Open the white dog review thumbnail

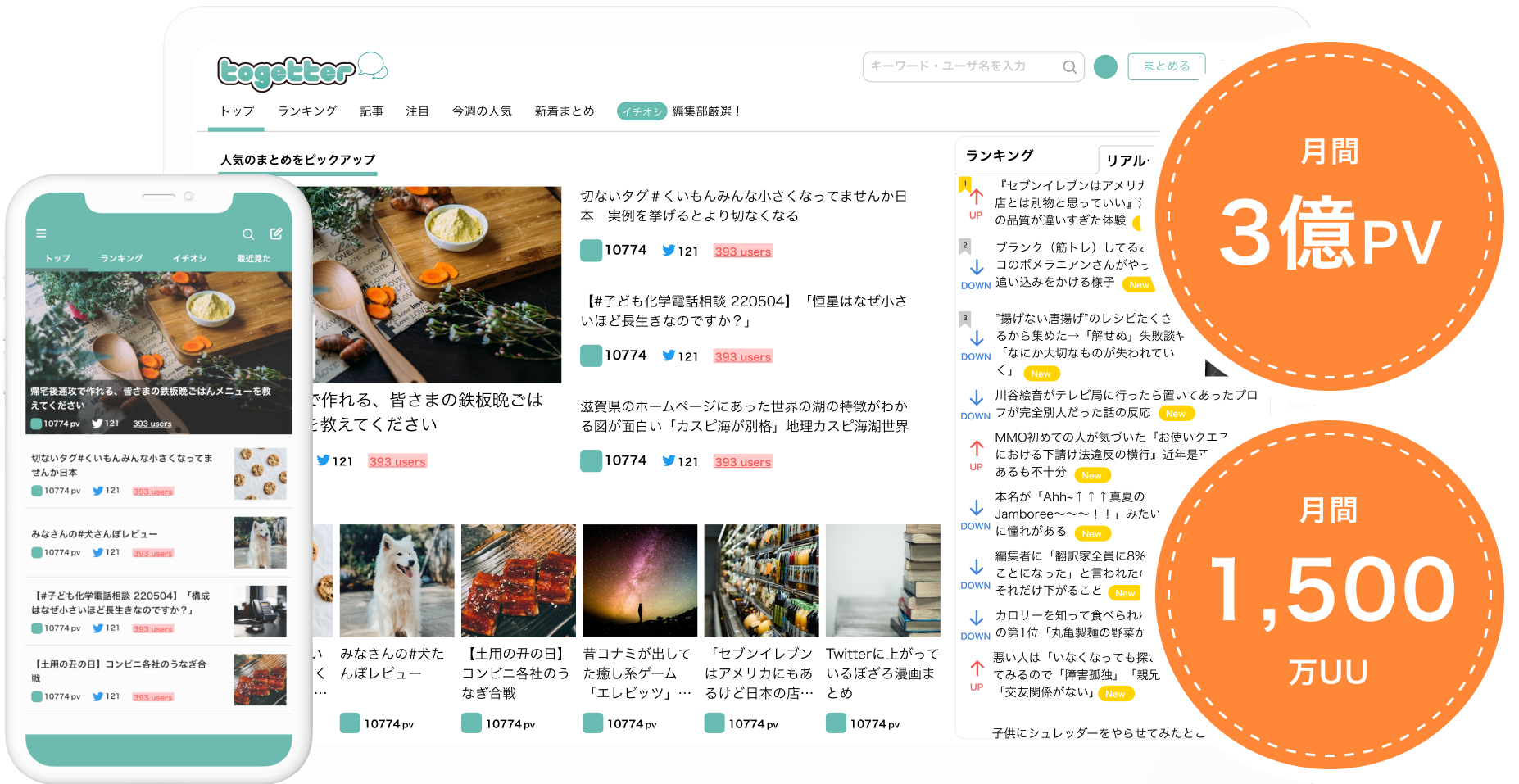[x=397, y=580]
